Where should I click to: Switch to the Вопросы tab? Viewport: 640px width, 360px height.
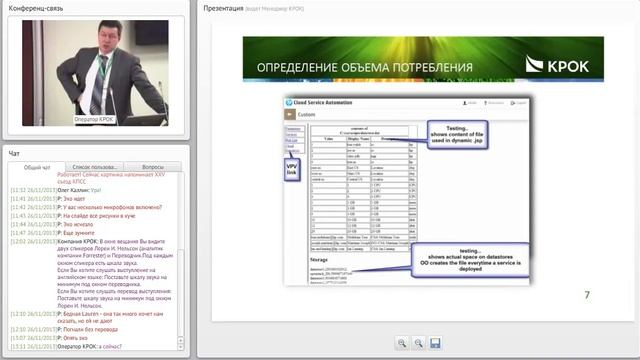[x=153, y=167]
